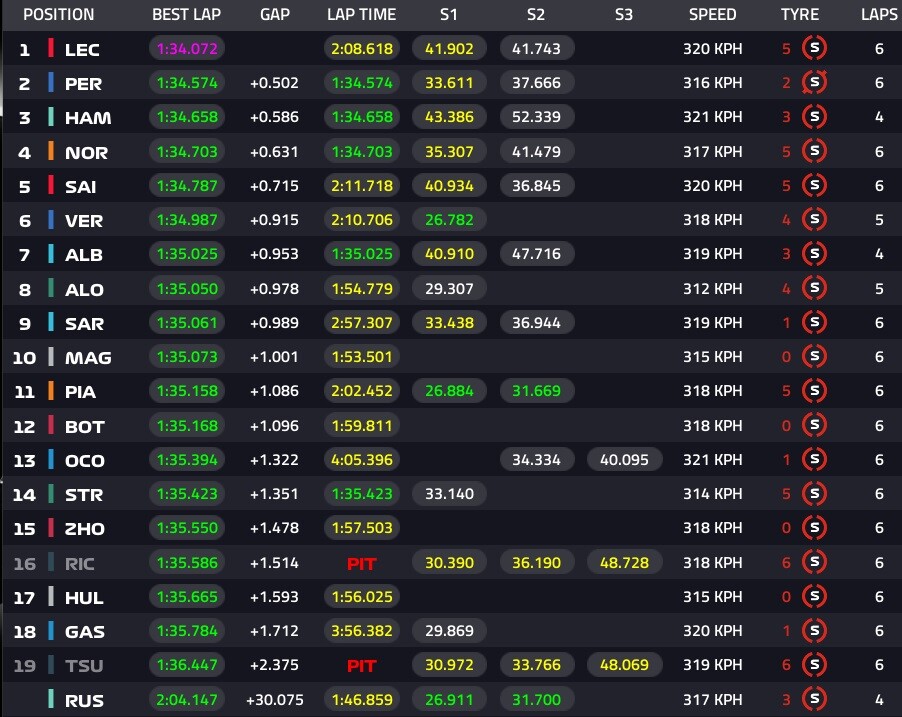Viewport: 902px width, 717px height.
Task: Click the LAP TIME column header
Action: 361,14
